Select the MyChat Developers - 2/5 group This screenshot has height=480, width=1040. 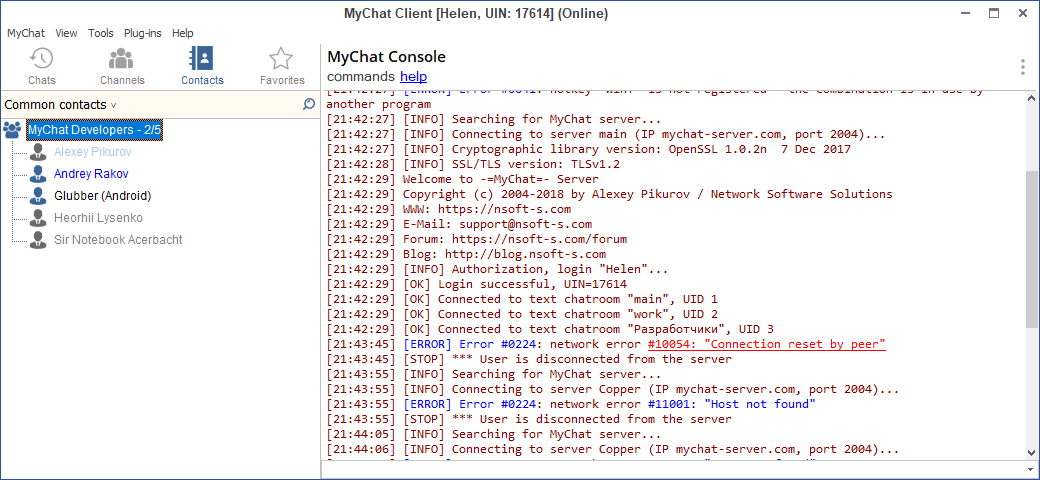click(94, 130)
